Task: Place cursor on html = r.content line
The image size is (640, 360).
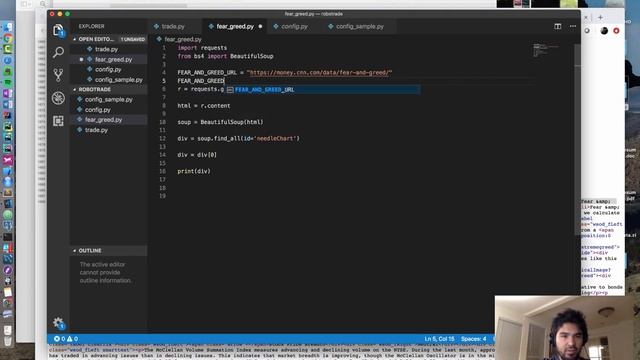Action: click(x=204, y=106)
